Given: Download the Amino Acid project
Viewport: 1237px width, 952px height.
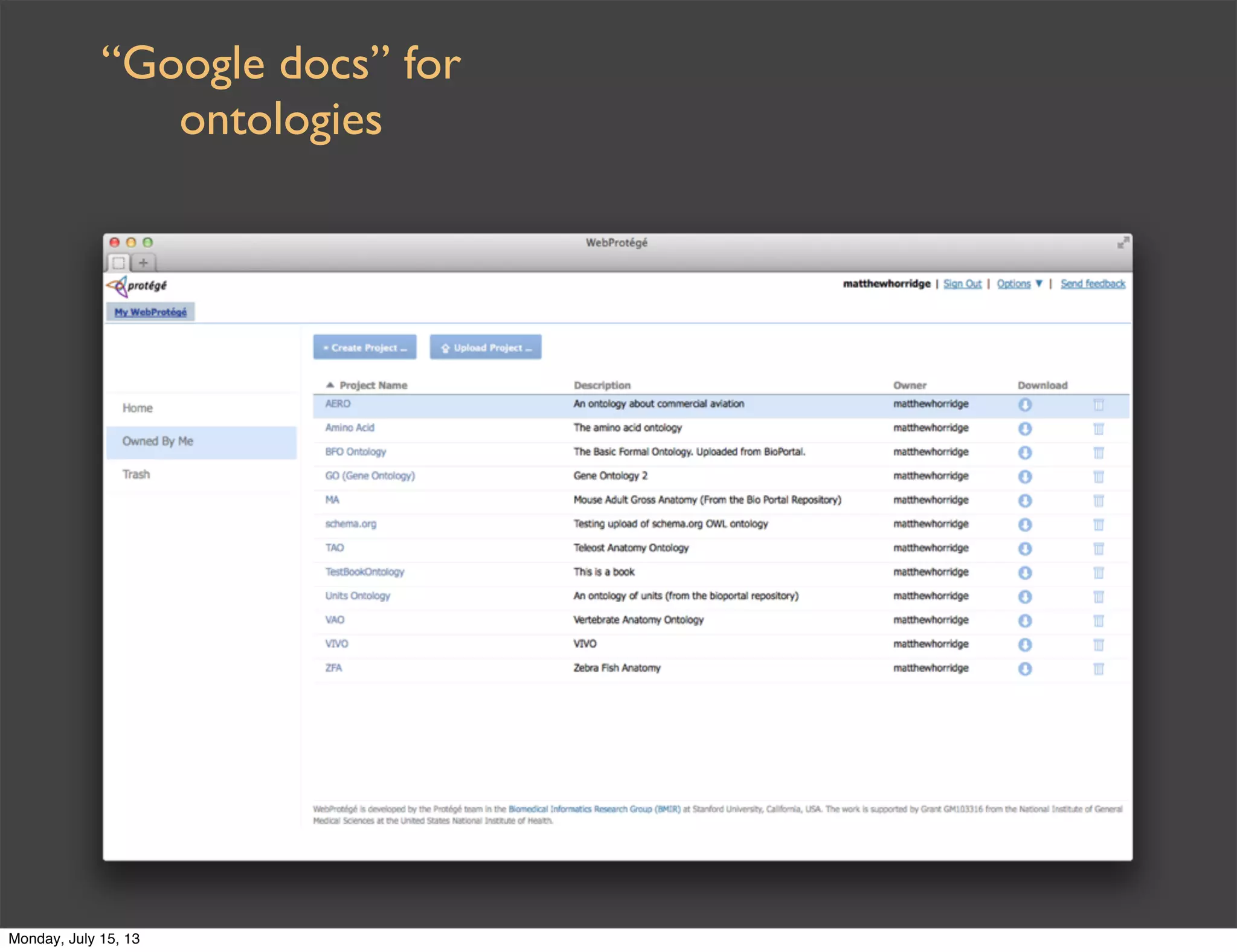Looking at the screenshot, I should pyautogui.click(x=1025, y=429).
